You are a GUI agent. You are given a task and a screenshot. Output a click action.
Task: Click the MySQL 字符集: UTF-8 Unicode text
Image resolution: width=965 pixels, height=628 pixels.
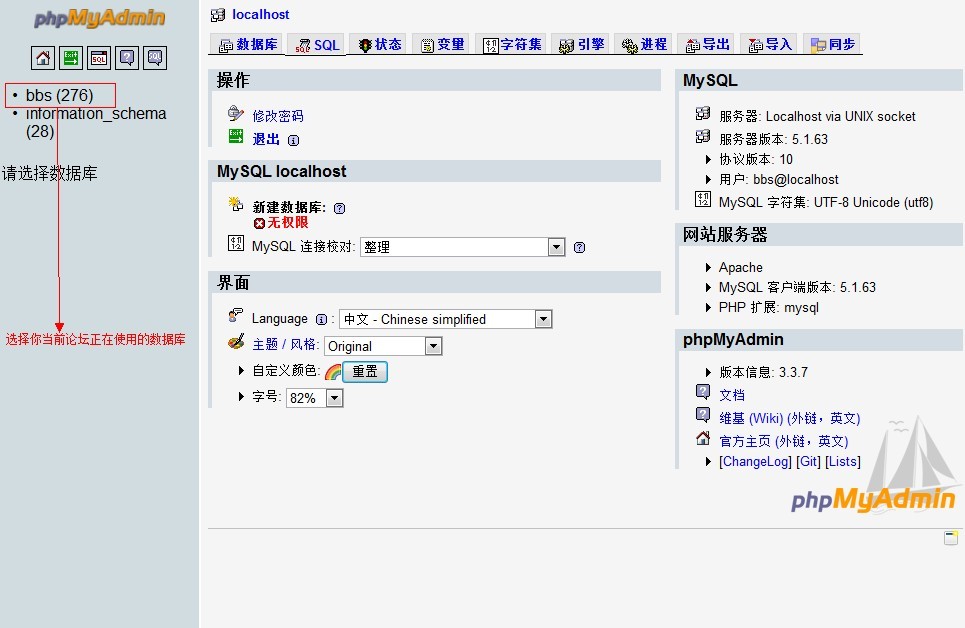(x=826, y=203)
